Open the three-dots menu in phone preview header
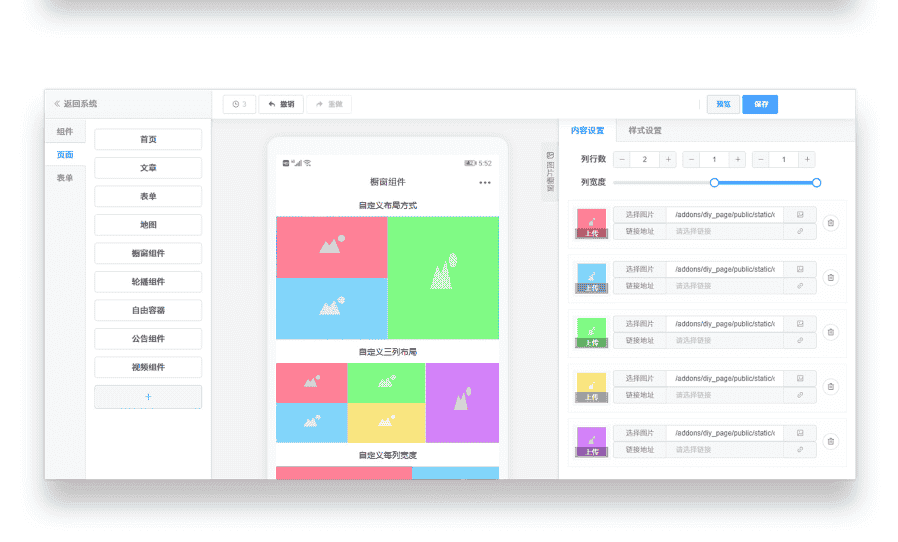The image size is (898, 542). [485, 183]
